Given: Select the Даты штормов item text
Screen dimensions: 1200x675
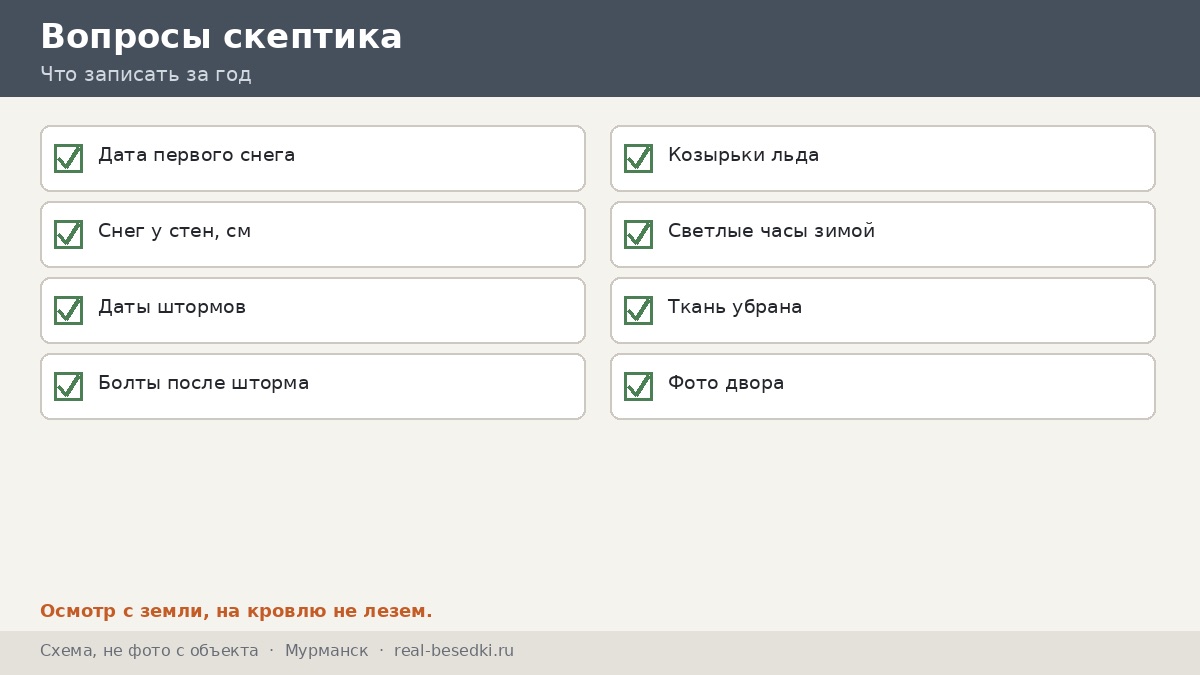Looking at the screenshot, I should pyautogui.click(x=172, y=308).
